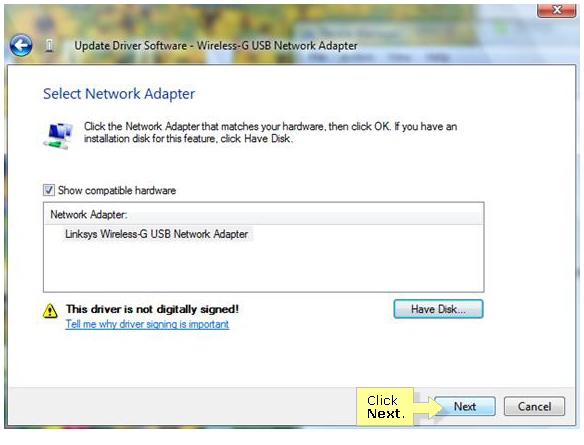Close the Update Driver Software window
The height and width of the screenshot is (445, 584).
pyautogui.click(x=556, y=10)
